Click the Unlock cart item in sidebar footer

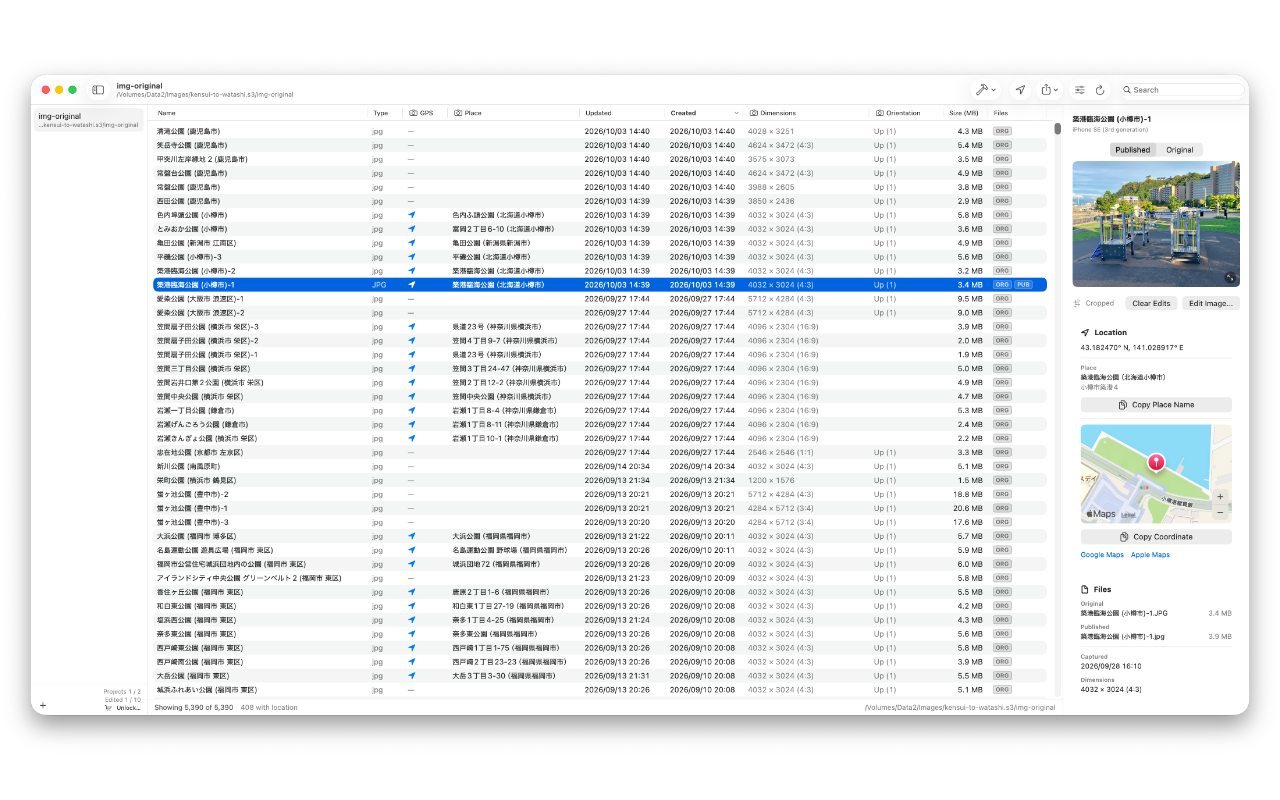point(122,707)
